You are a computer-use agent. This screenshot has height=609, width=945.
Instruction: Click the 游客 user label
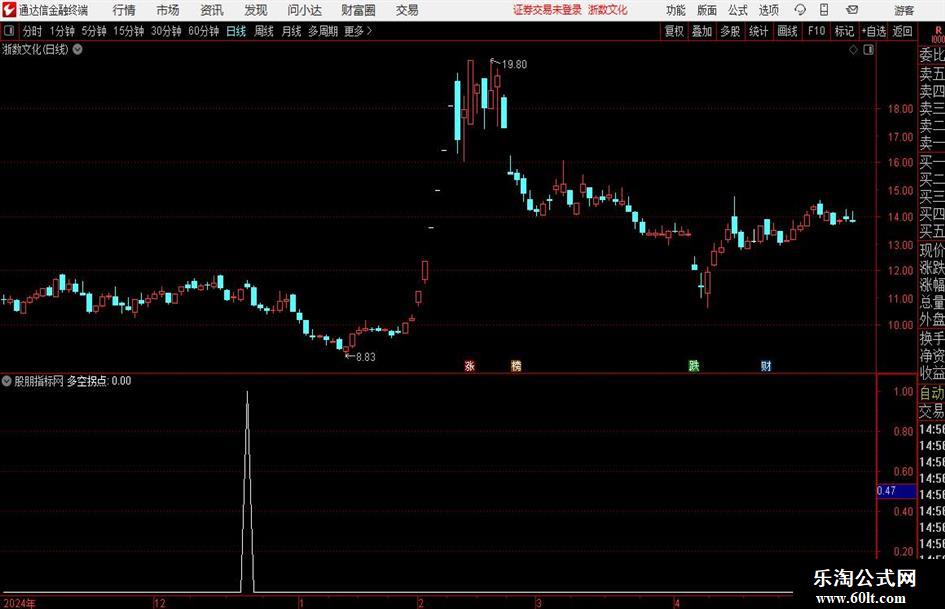point(904,10)
